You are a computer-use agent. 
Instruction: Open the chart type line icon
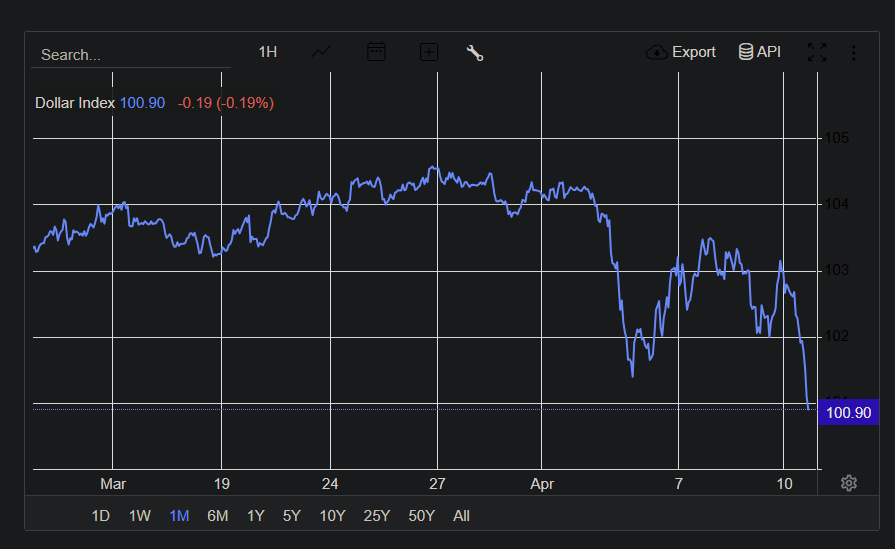pyautogui.click(x=321, y=52)
